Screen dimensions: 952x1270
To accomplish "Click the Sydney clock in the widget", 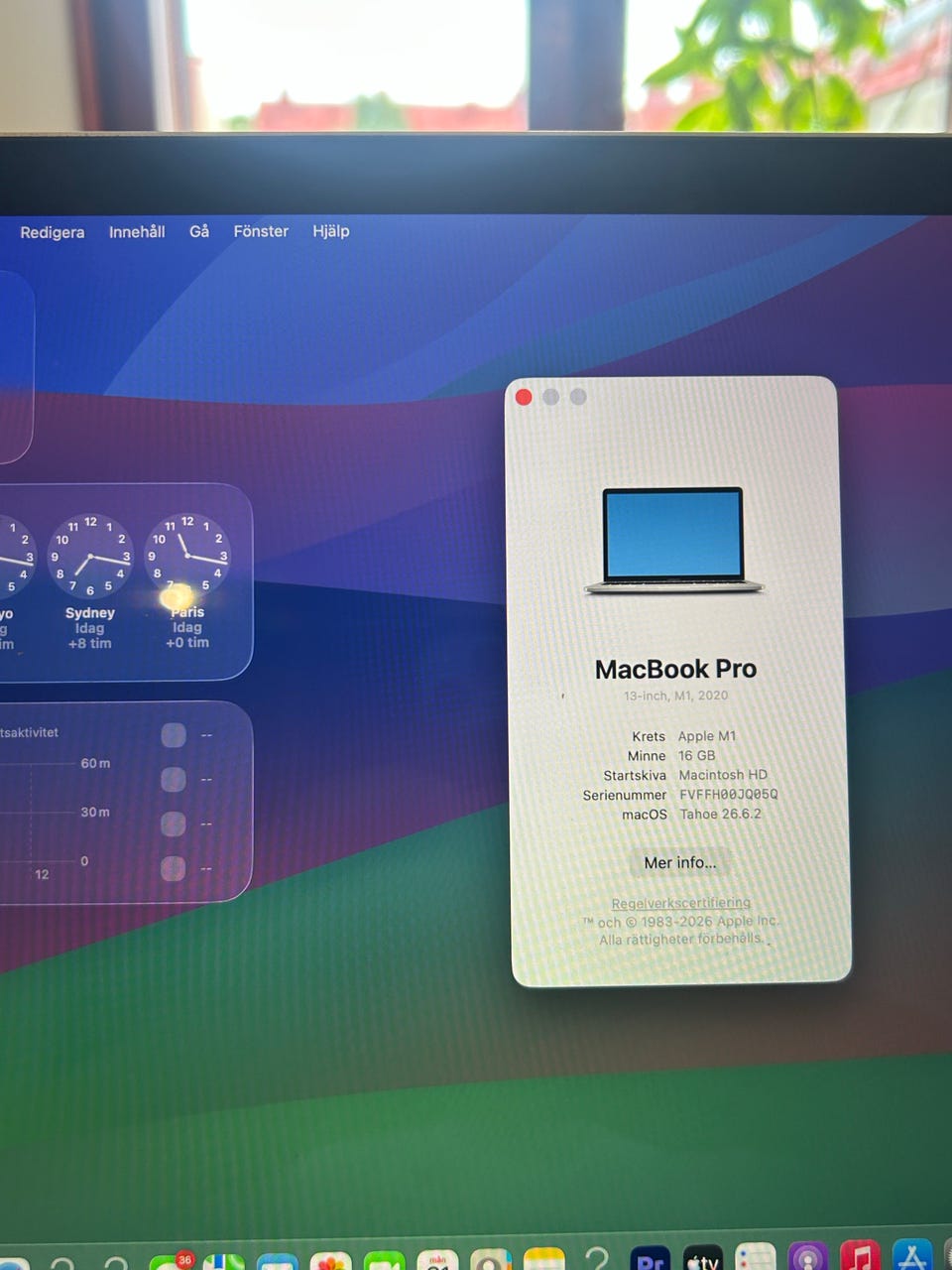I will click(90, 556).
